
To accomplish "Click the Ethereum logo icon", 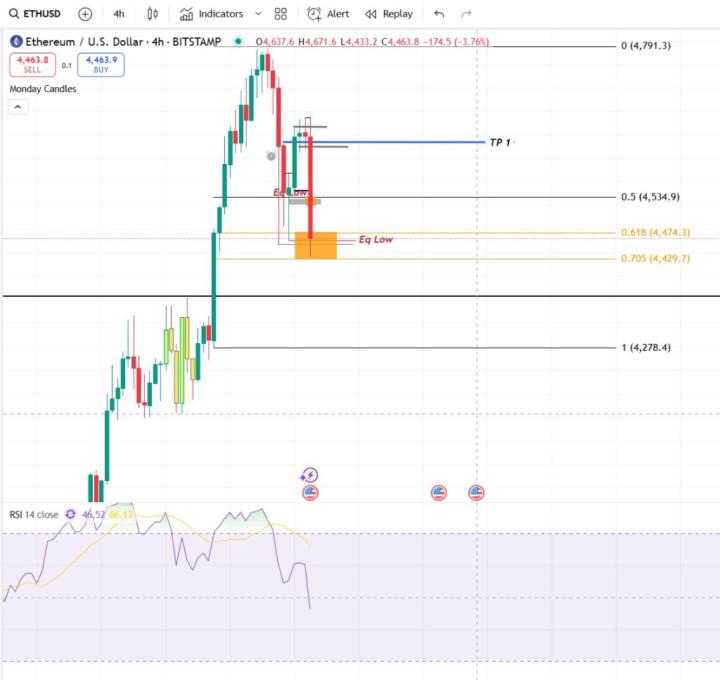I will click(x=16, y=42).
